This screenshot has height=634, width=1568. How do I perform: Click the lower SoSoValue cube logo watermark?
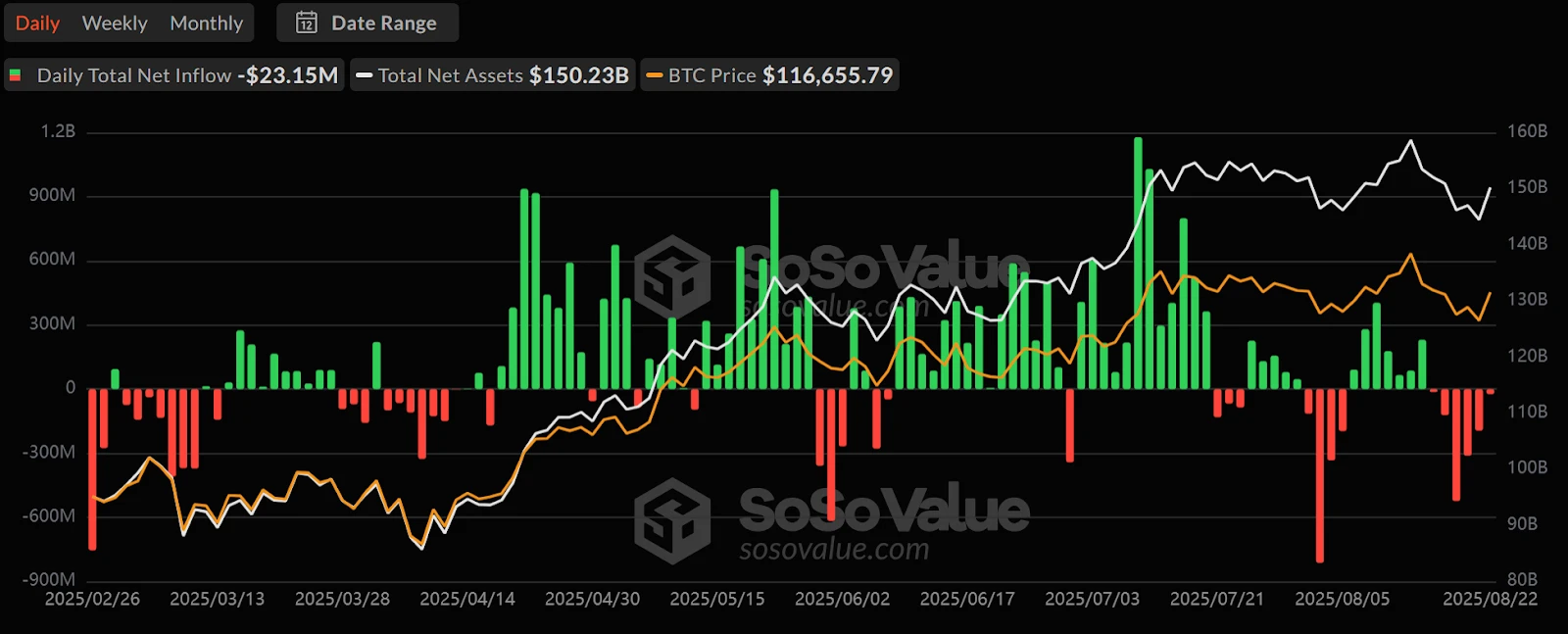672,519
